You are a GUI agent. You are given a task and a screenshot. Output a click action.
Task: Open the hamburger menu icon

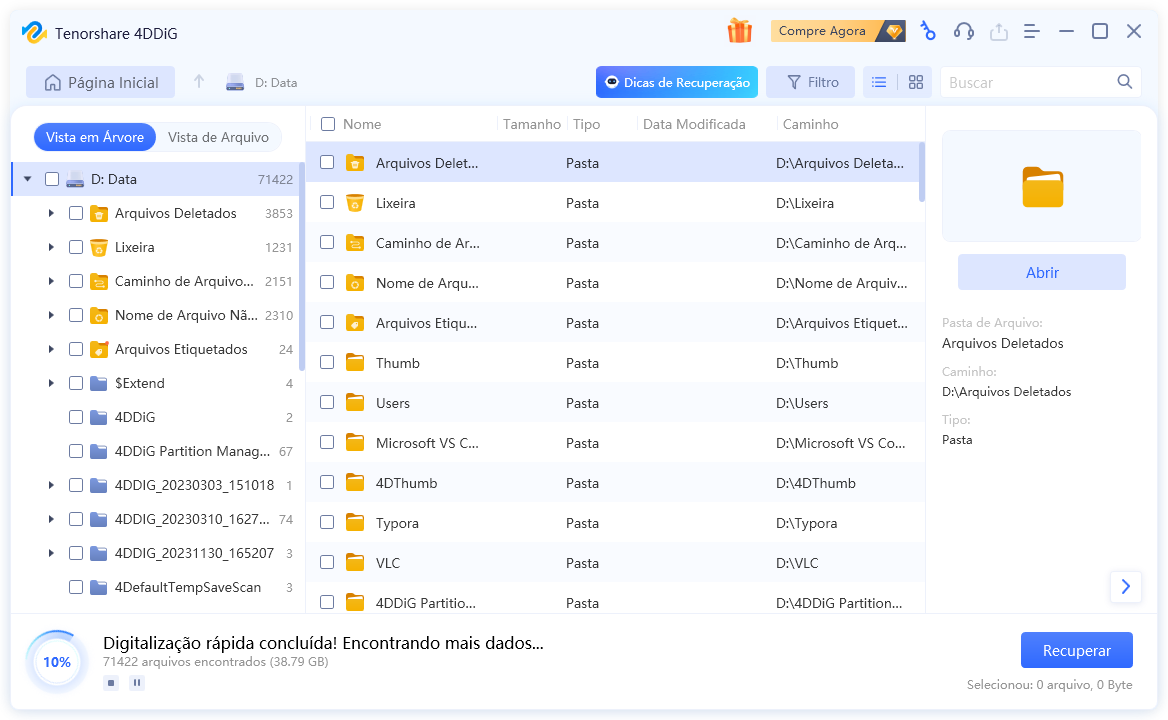[1032, 31]
